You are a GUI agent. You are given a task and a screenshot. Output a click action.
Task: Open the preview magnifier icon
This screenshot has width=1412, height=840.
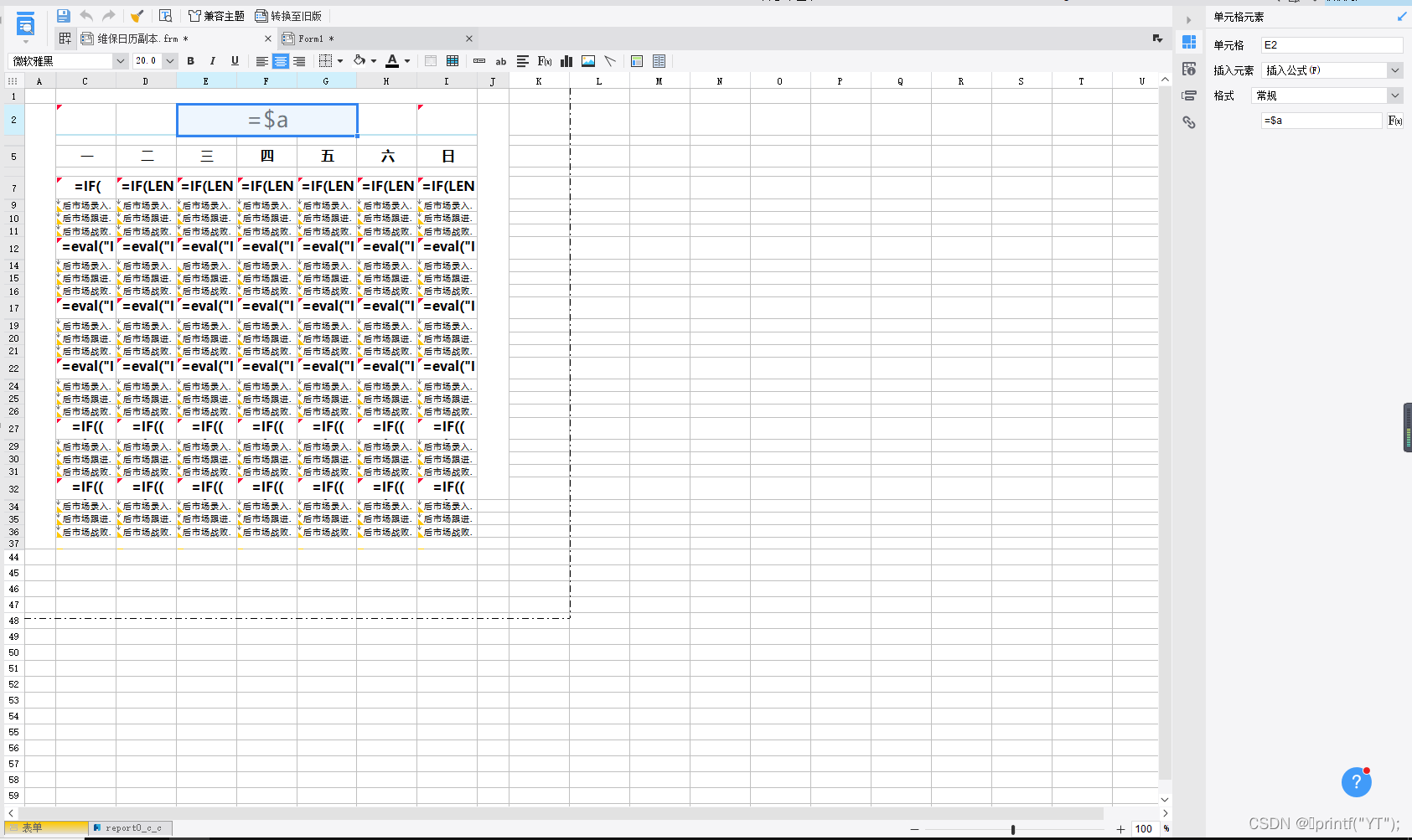coord(165,16)
